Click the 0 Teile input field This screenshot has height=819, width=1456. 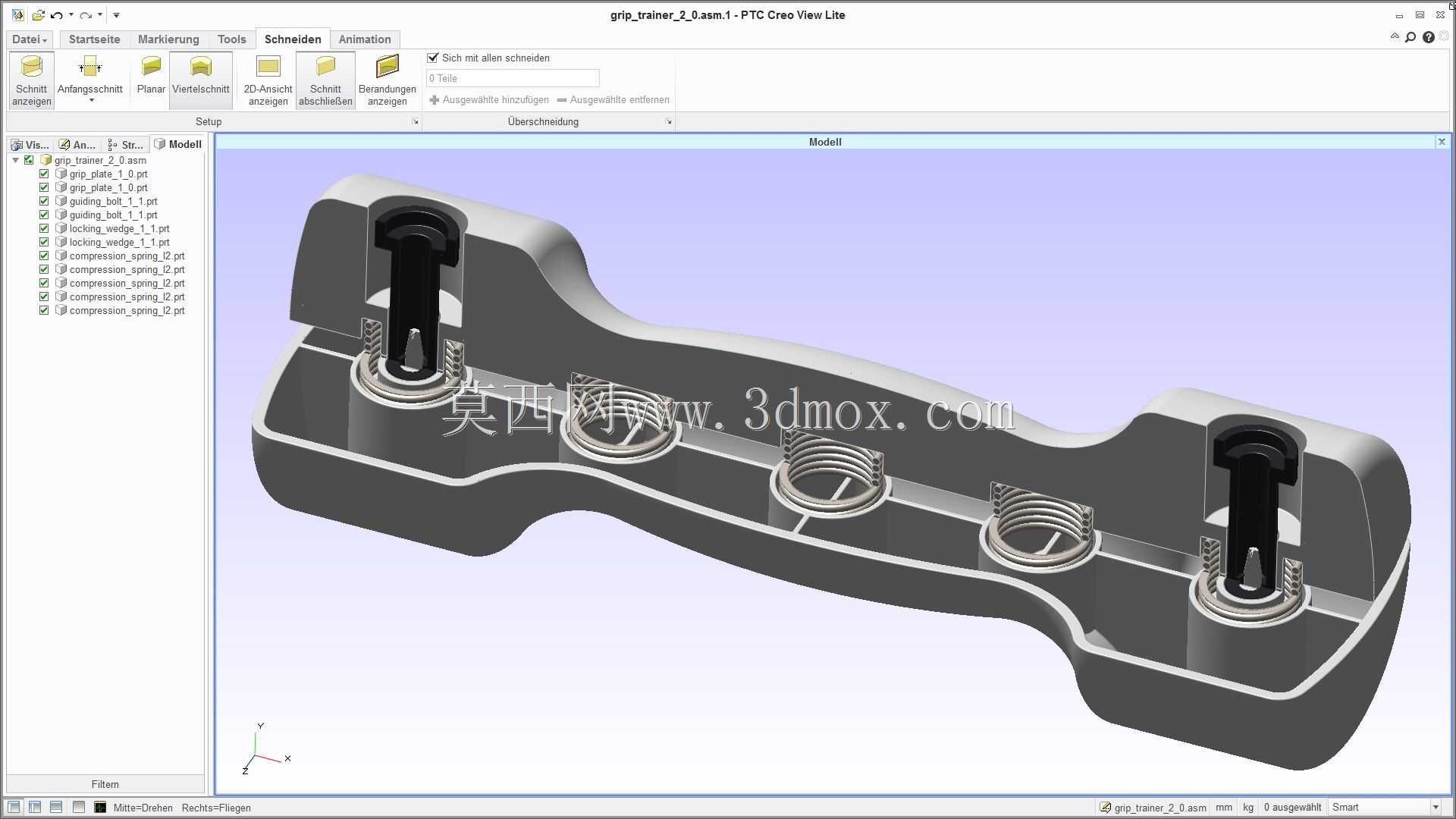[x=513, y=78]
